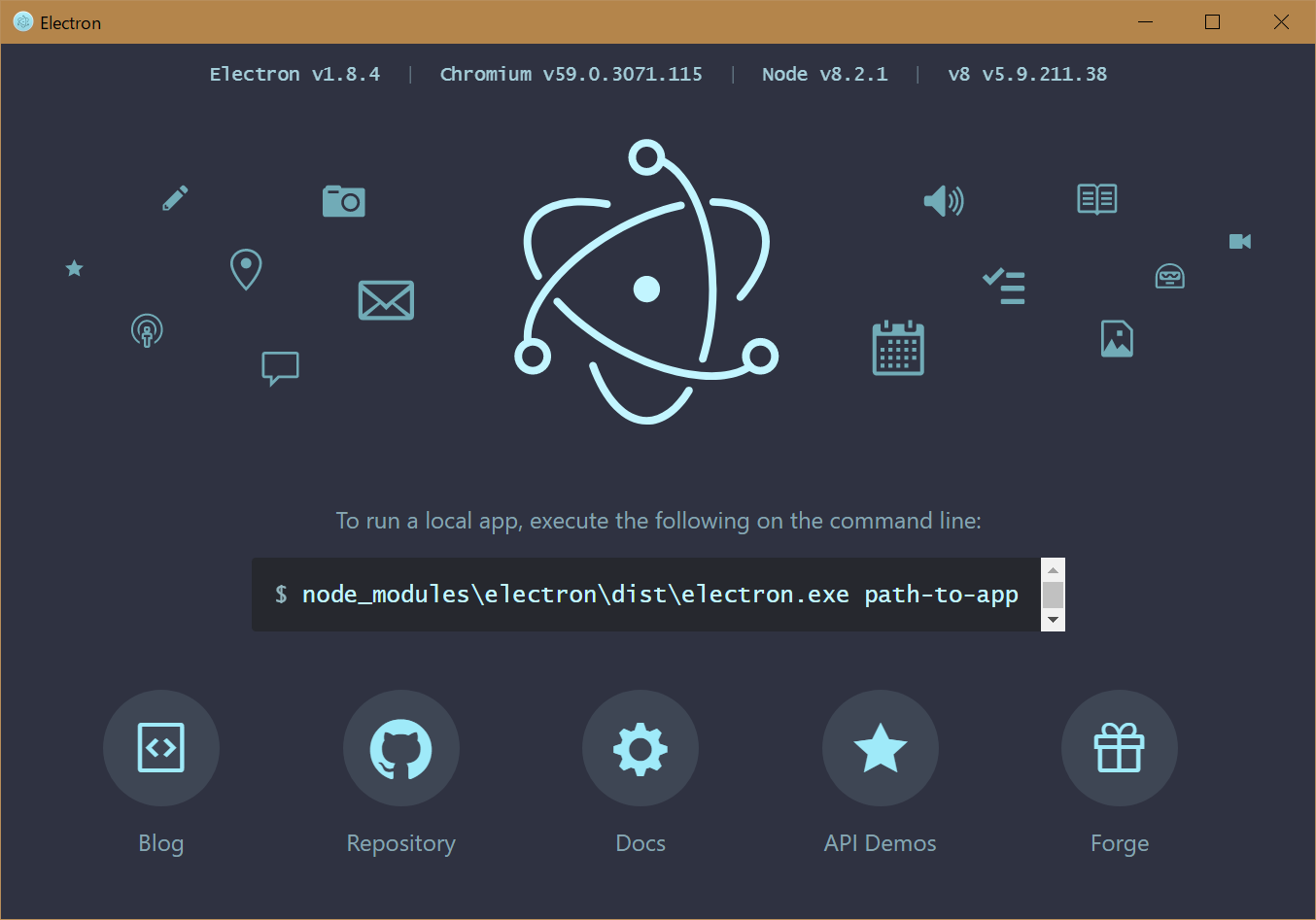Click the open book icon
1316x920 pixels.
tap(1096, 198)
